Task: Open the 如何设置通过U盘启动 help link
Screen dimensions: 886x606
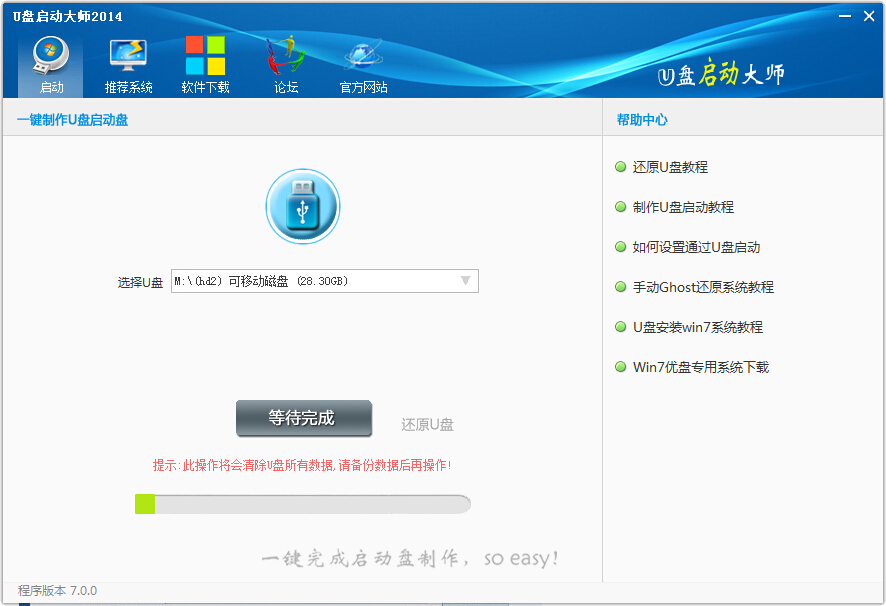Action: click(696, 247)
